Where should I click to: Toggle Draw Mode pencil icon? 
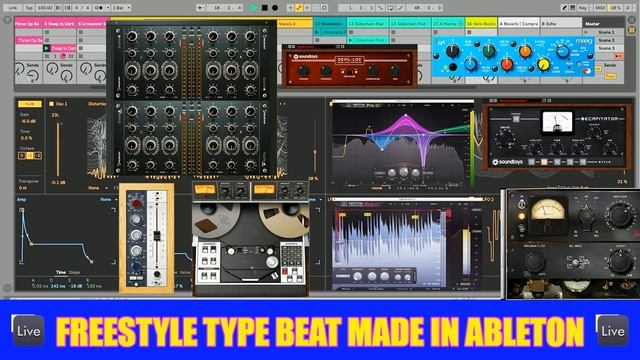tap(564, 8)
